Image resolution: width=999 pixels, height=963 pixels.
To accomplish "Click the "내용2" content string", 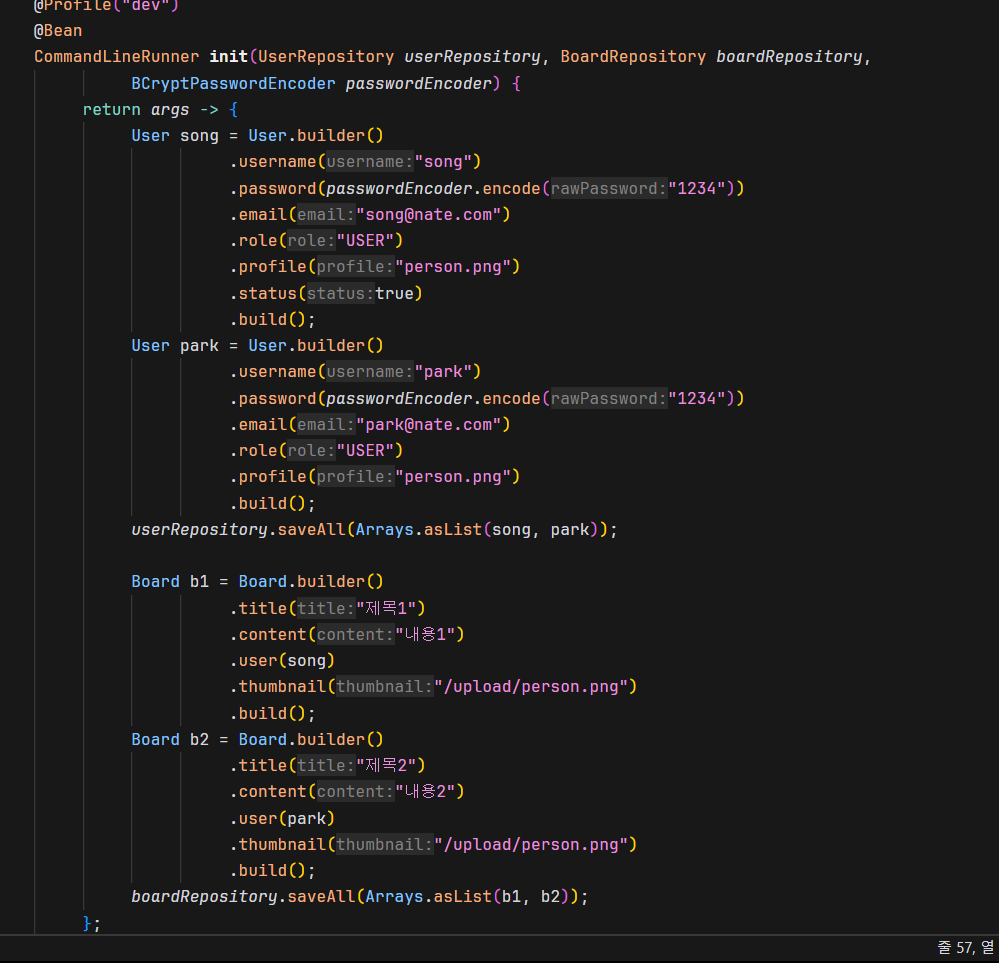I will (425, 792).
